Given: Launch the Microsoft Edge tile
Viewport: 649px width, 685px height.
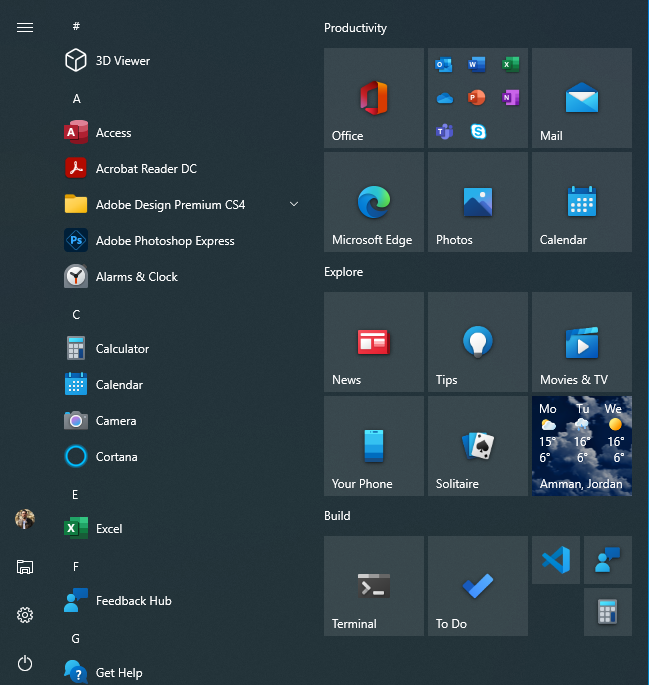Looking at the screenshot, I should click(374, 202).
